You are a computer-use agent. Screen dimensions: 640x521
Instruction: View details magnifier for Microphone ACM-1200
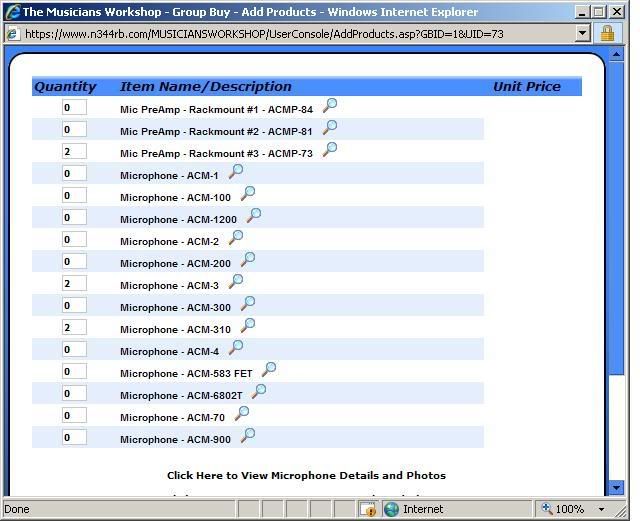[x=254, y=216]
